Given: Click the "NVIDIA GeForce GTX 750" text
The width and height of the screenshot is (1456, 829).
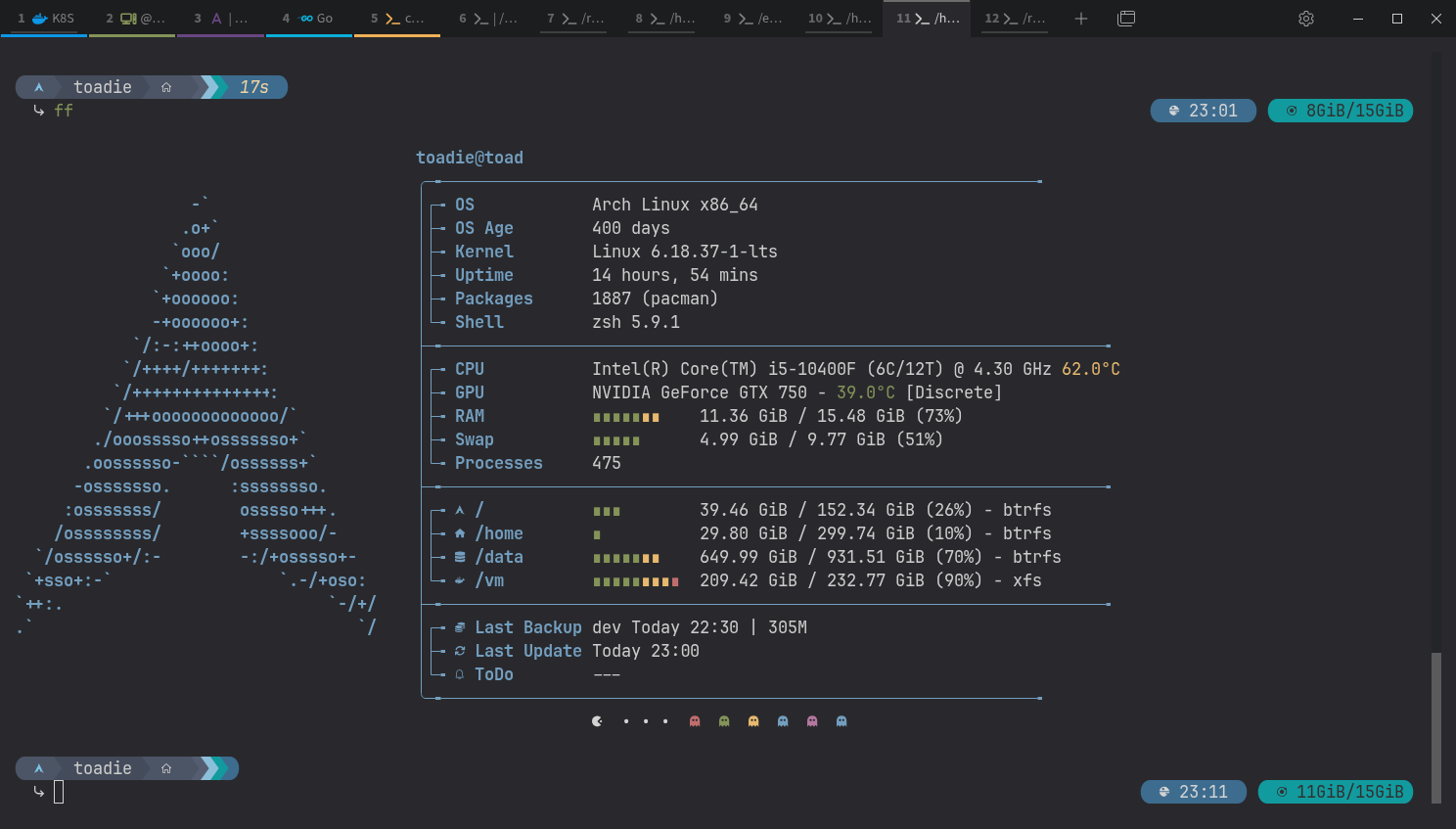Looking at the screenshot, I should pyautogui.click(x=700, y=392).
